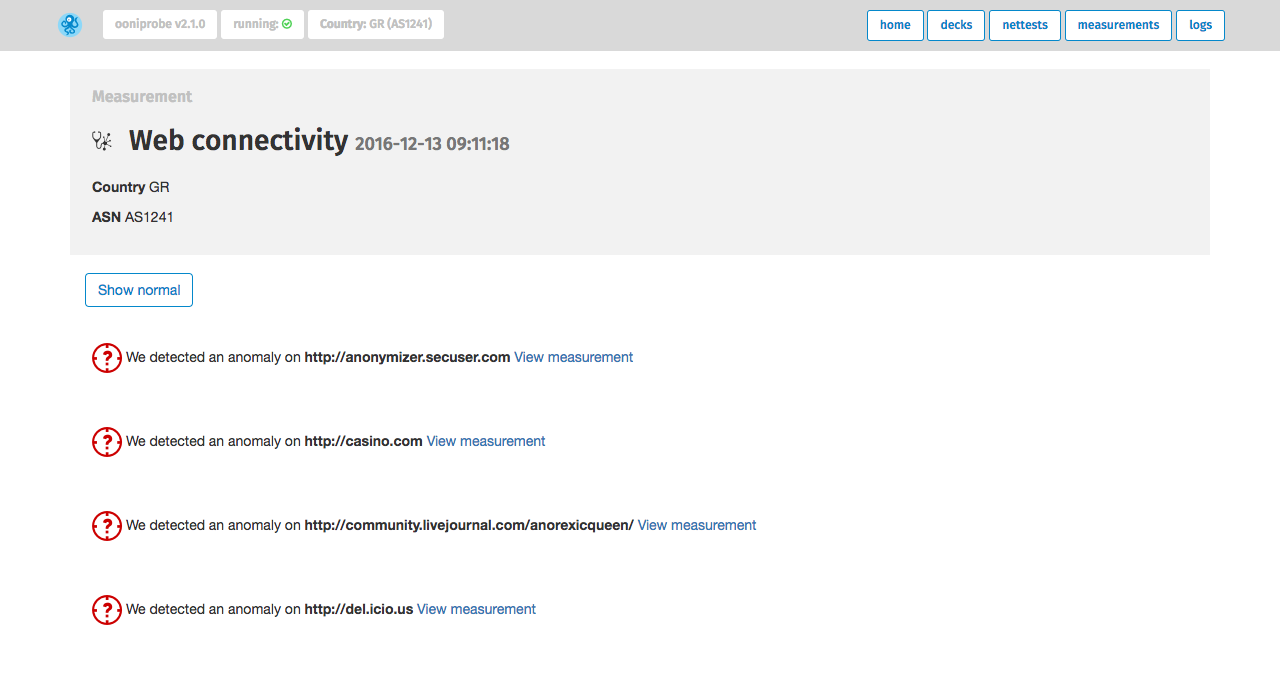Click the Web connectivity measurement heading
Screen dimensions: 1280x676
pos(238,141)
